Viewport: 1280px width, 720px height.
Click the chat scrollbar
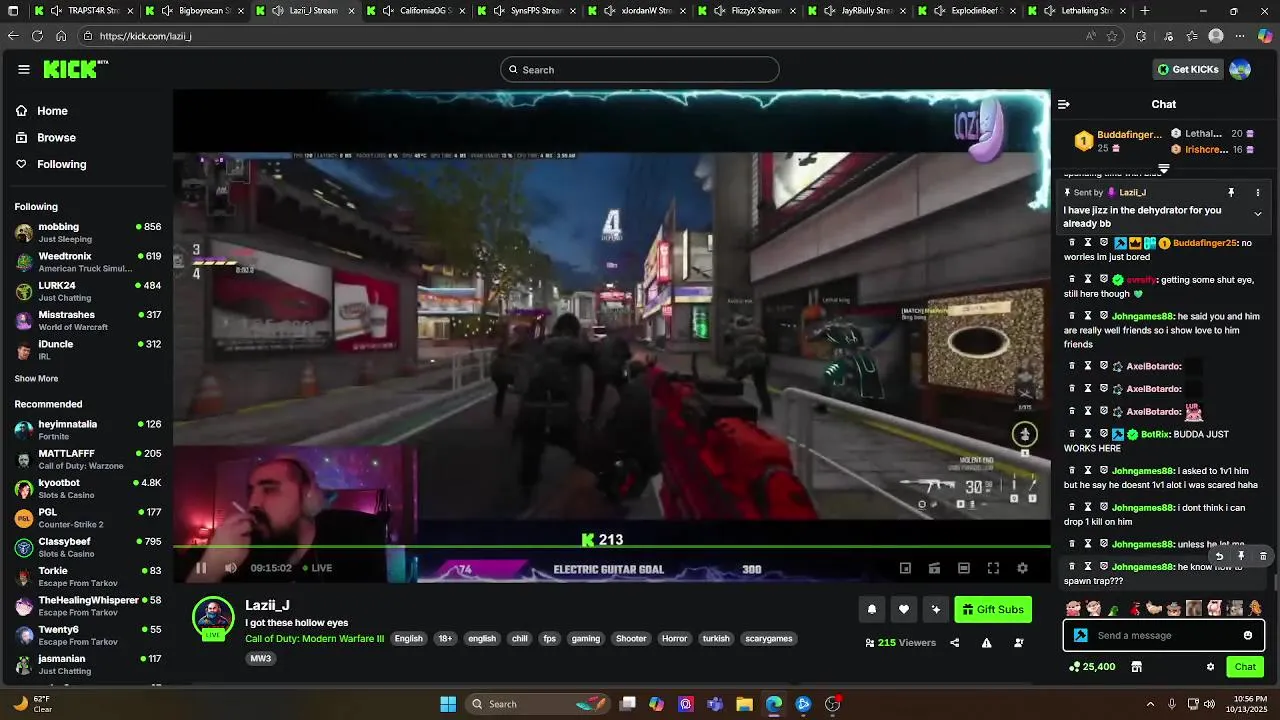tap(1275, 581)
